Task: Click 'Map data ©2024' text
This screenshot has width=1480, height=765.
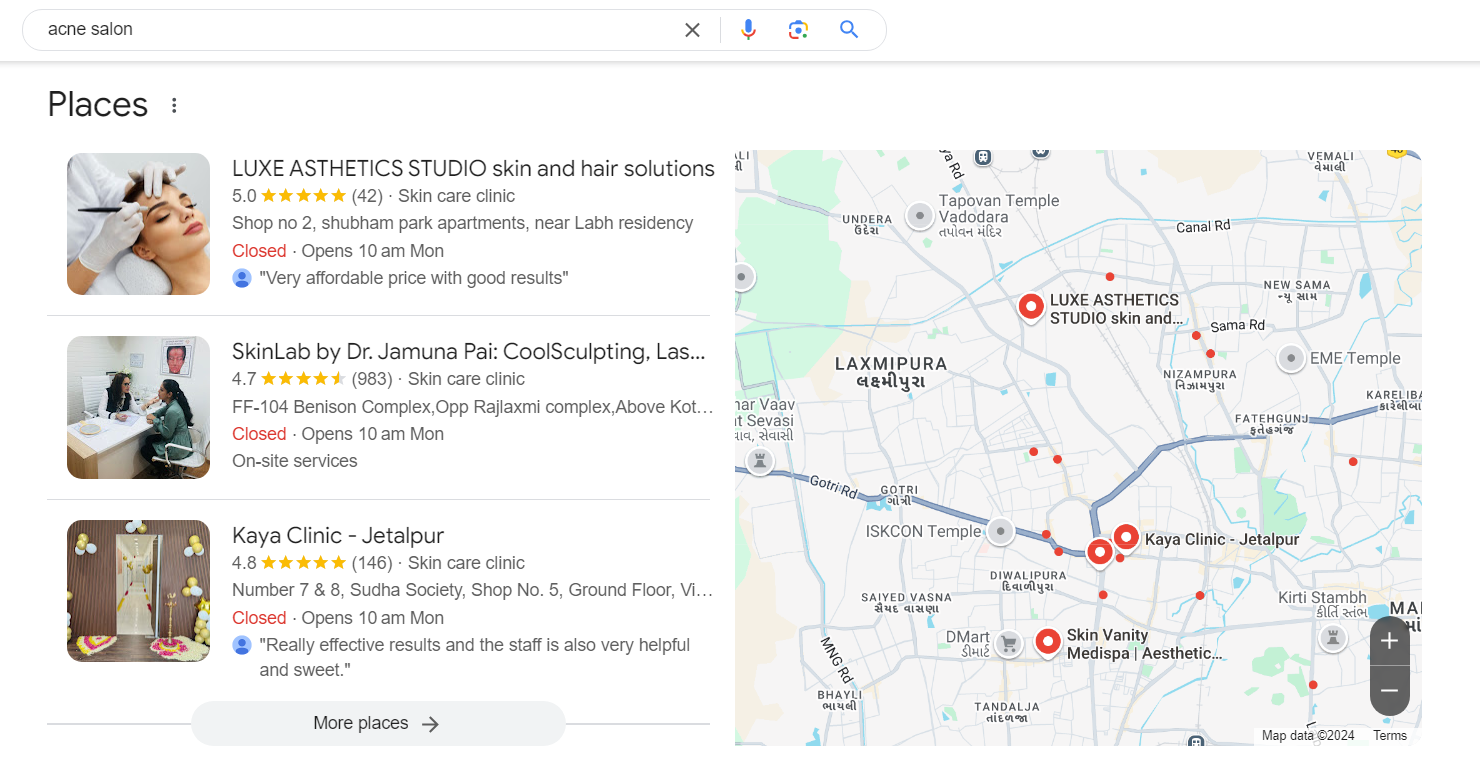Action: (x=1308, y=736)
